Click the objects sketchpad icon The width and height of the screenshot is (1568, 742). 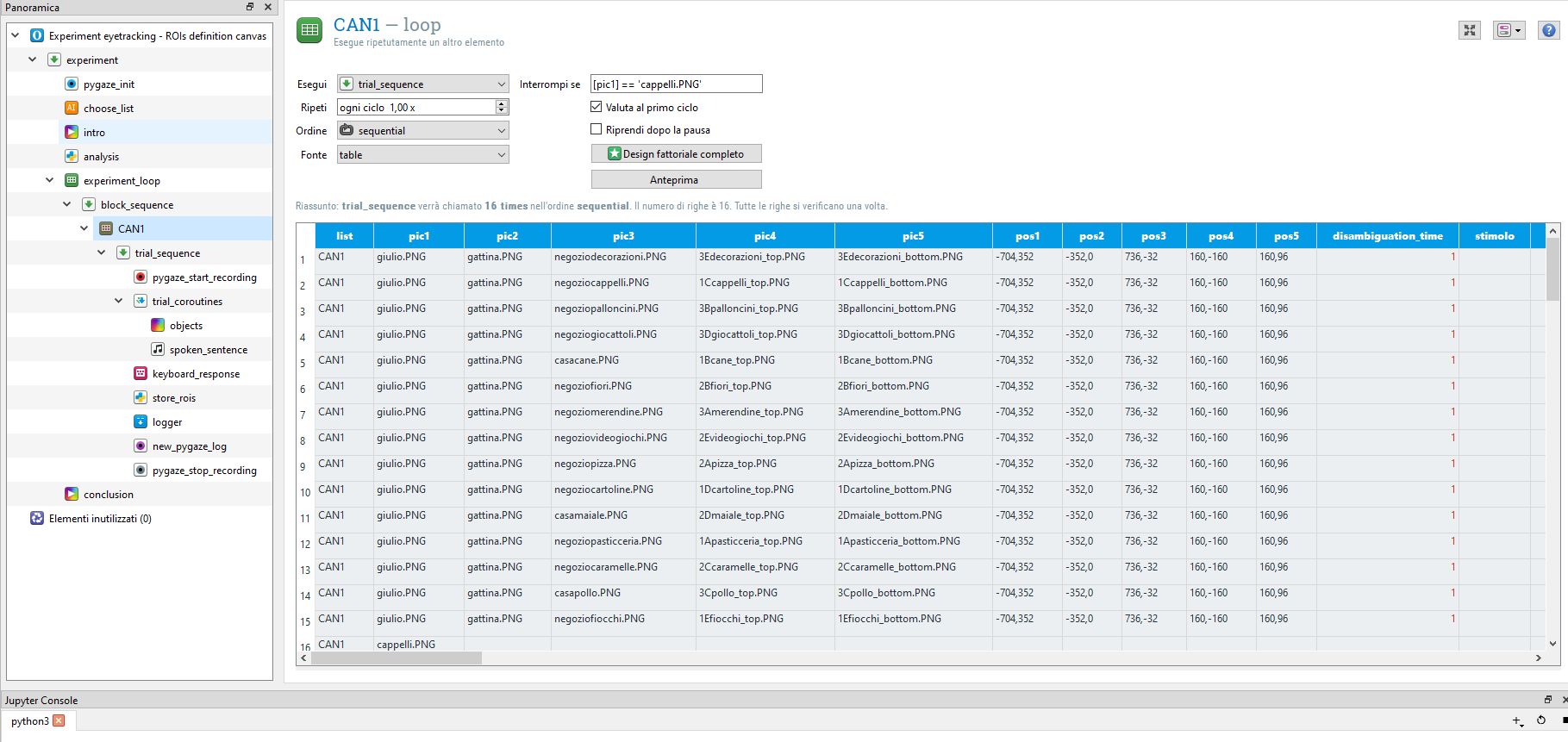click(158, 326)
